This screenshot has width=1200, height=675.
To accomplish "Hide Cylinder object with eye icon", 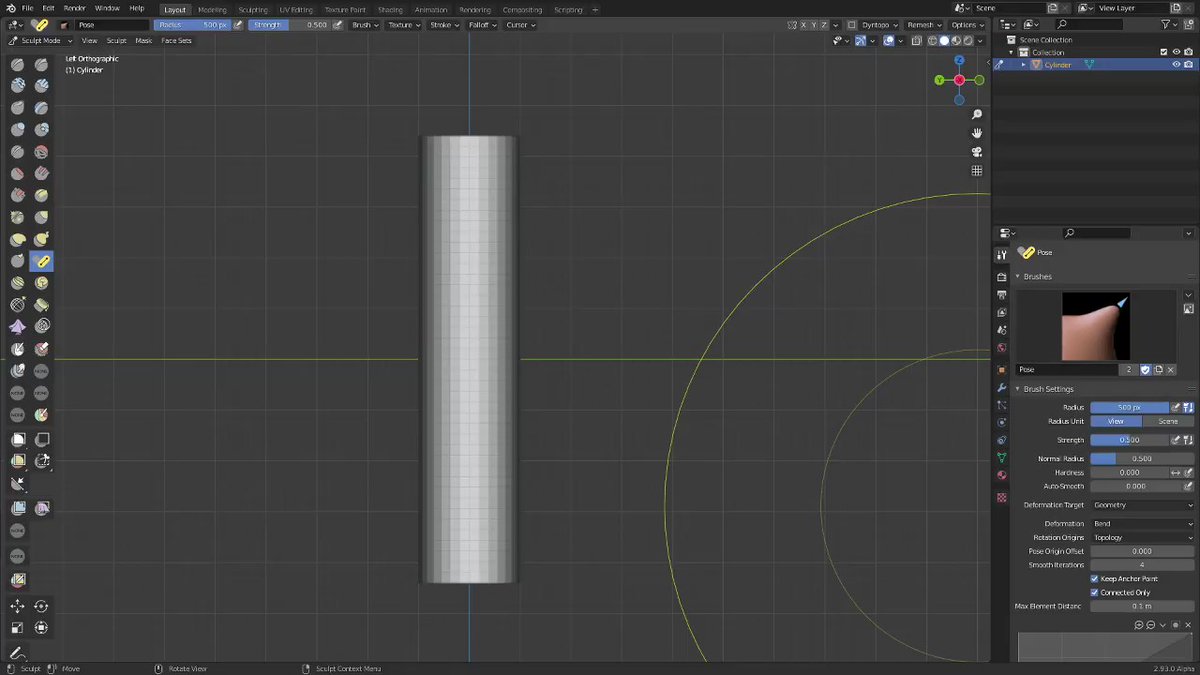I will coord(1176,65).
